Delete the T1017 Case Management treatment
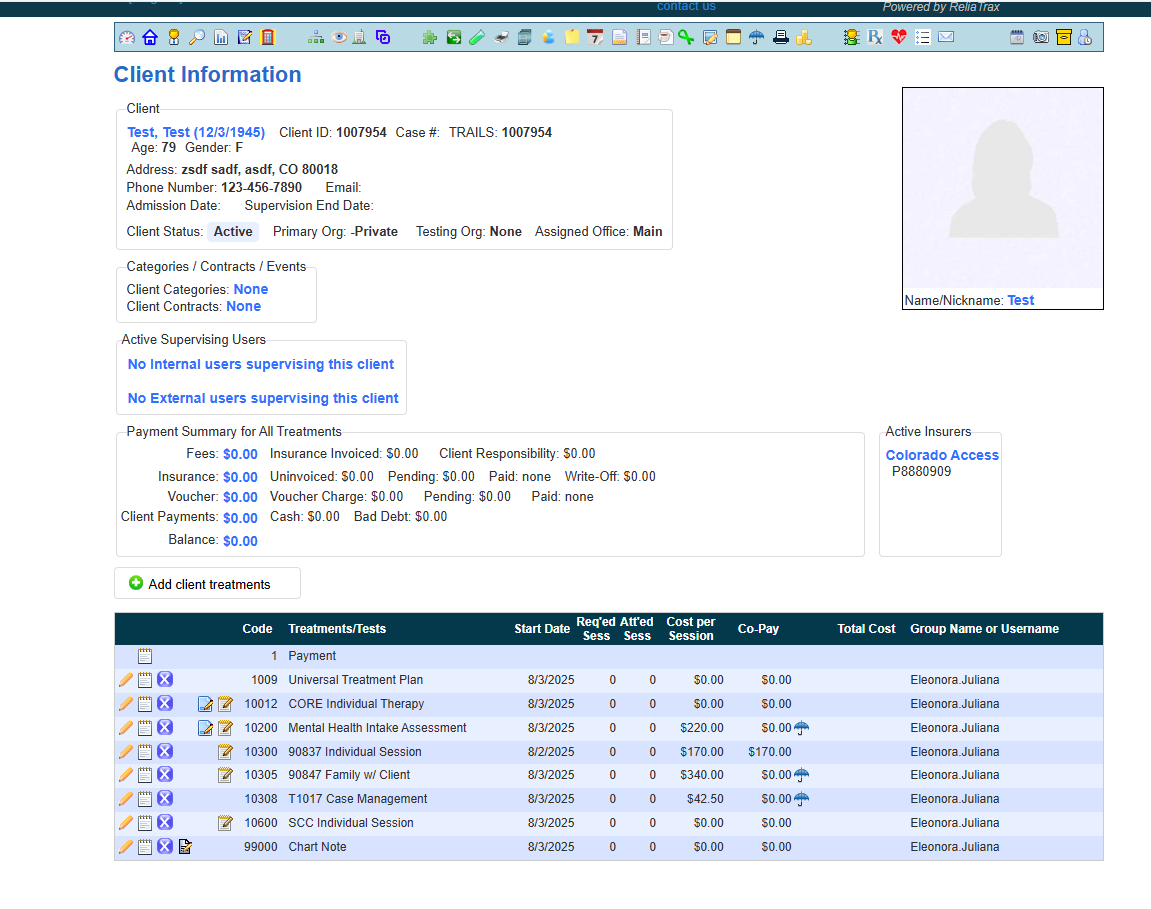Screen dimensions: 1151x909 pyautogui.click(x=165, y=799)
